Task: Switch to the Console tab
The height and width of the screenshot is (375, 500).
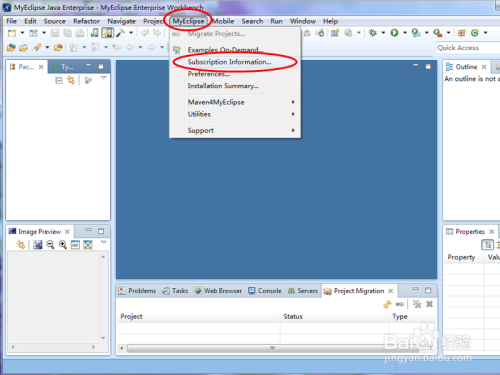Action: (265, 291)
